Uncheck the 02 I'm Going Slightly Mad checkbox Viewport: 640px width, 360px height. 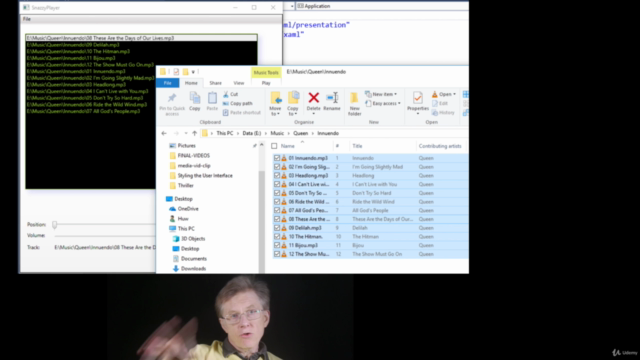click(277, 167)
